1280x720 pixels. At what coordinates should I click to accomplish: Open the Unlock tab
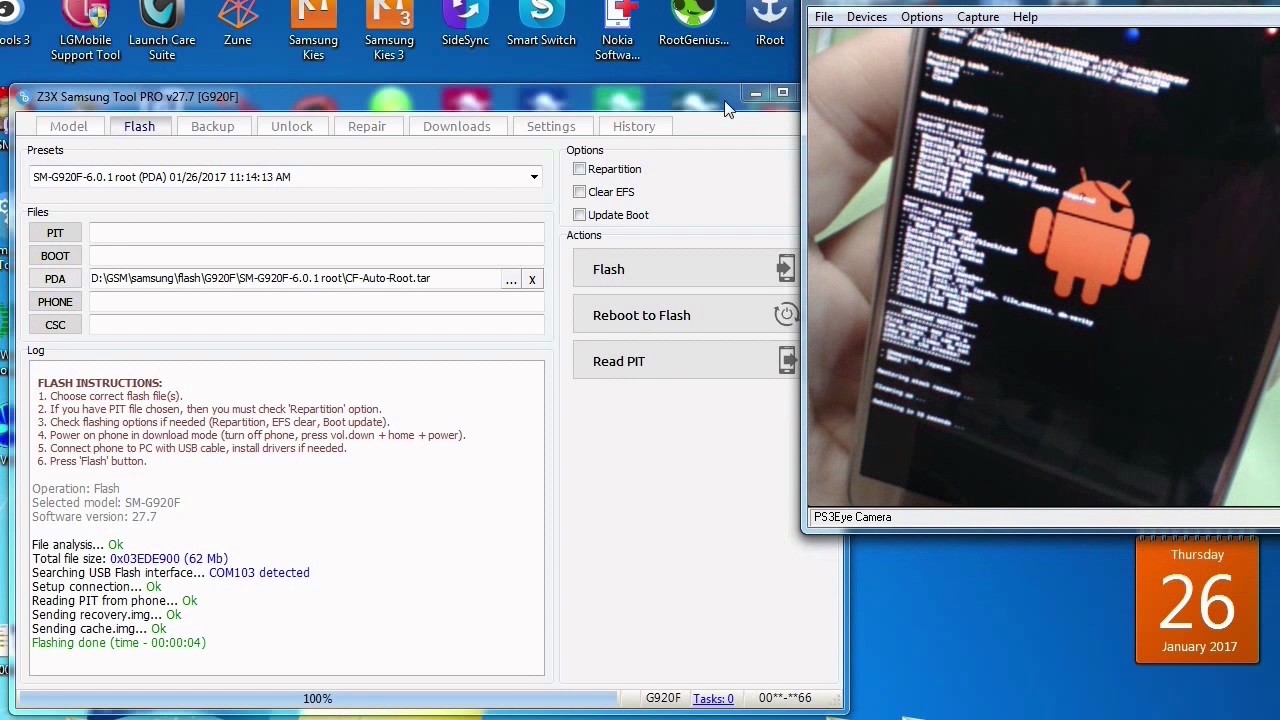pos(291,126)
